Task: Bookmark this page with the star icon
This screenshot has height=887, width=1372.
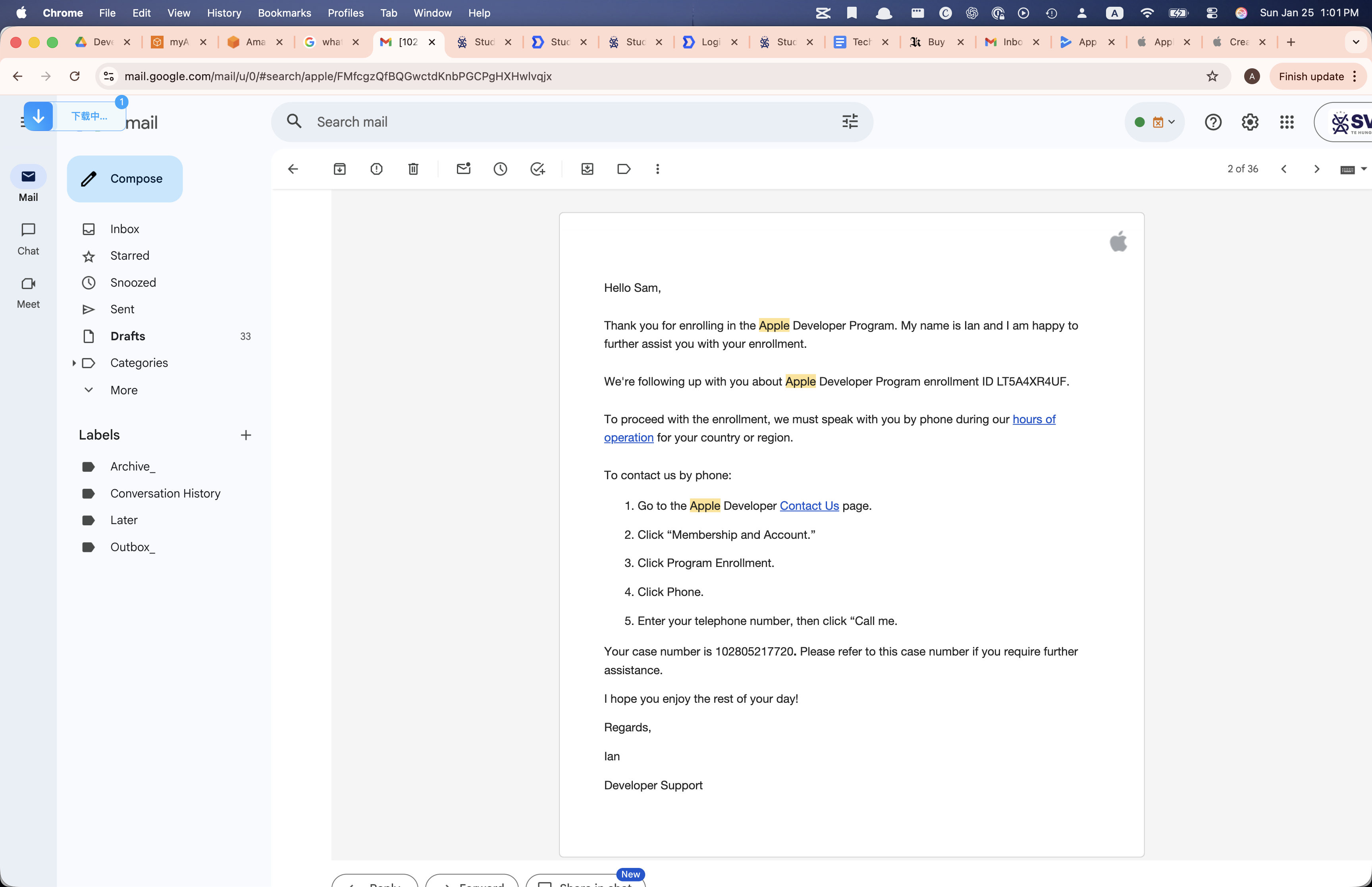Action: pyautogui.click(x=1212, y=76)
